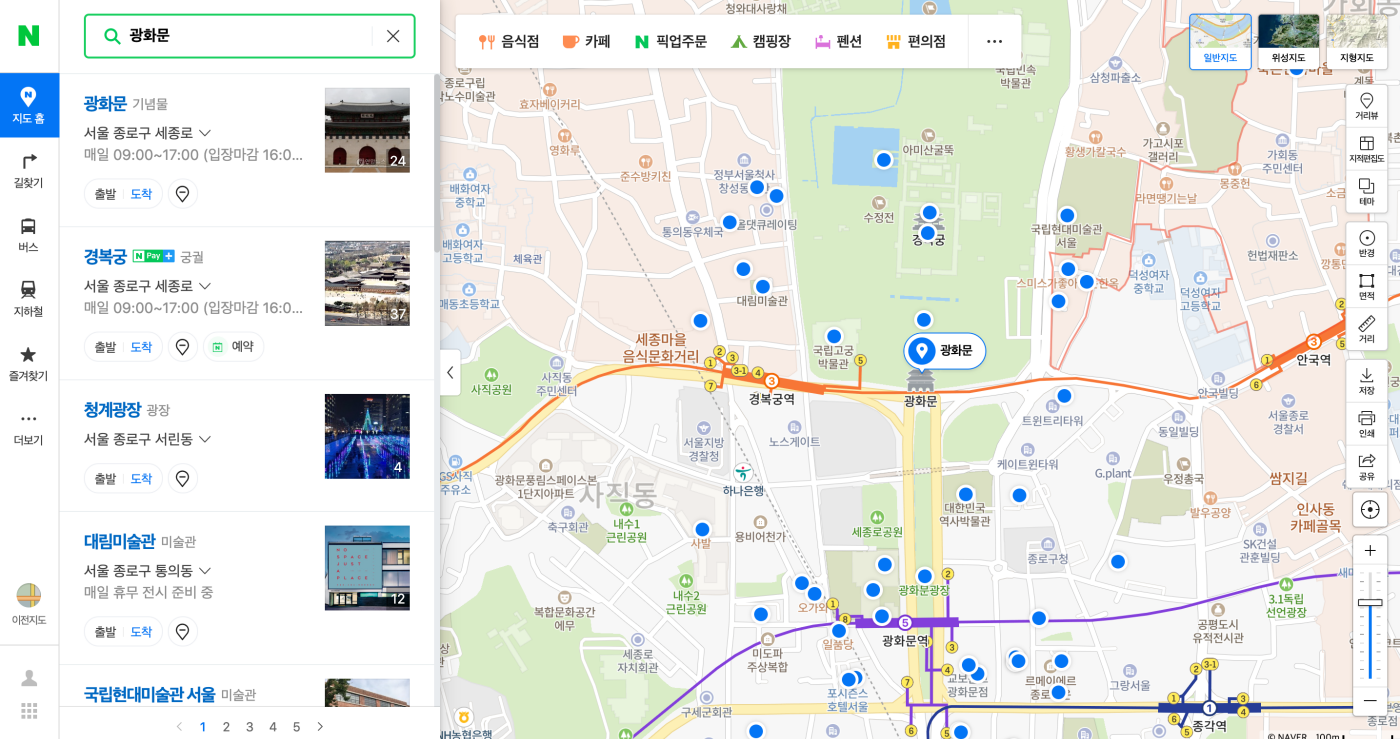Open the 지도 홈 map home

pyautogui.click(x=29, y=104)
